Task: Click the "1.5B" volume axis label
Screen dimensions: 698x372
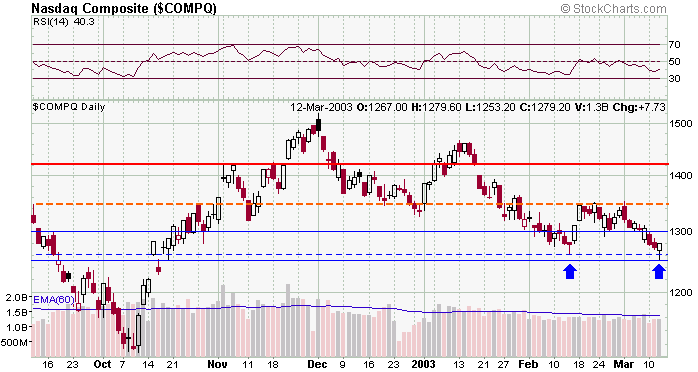Action: click(17, 312)
